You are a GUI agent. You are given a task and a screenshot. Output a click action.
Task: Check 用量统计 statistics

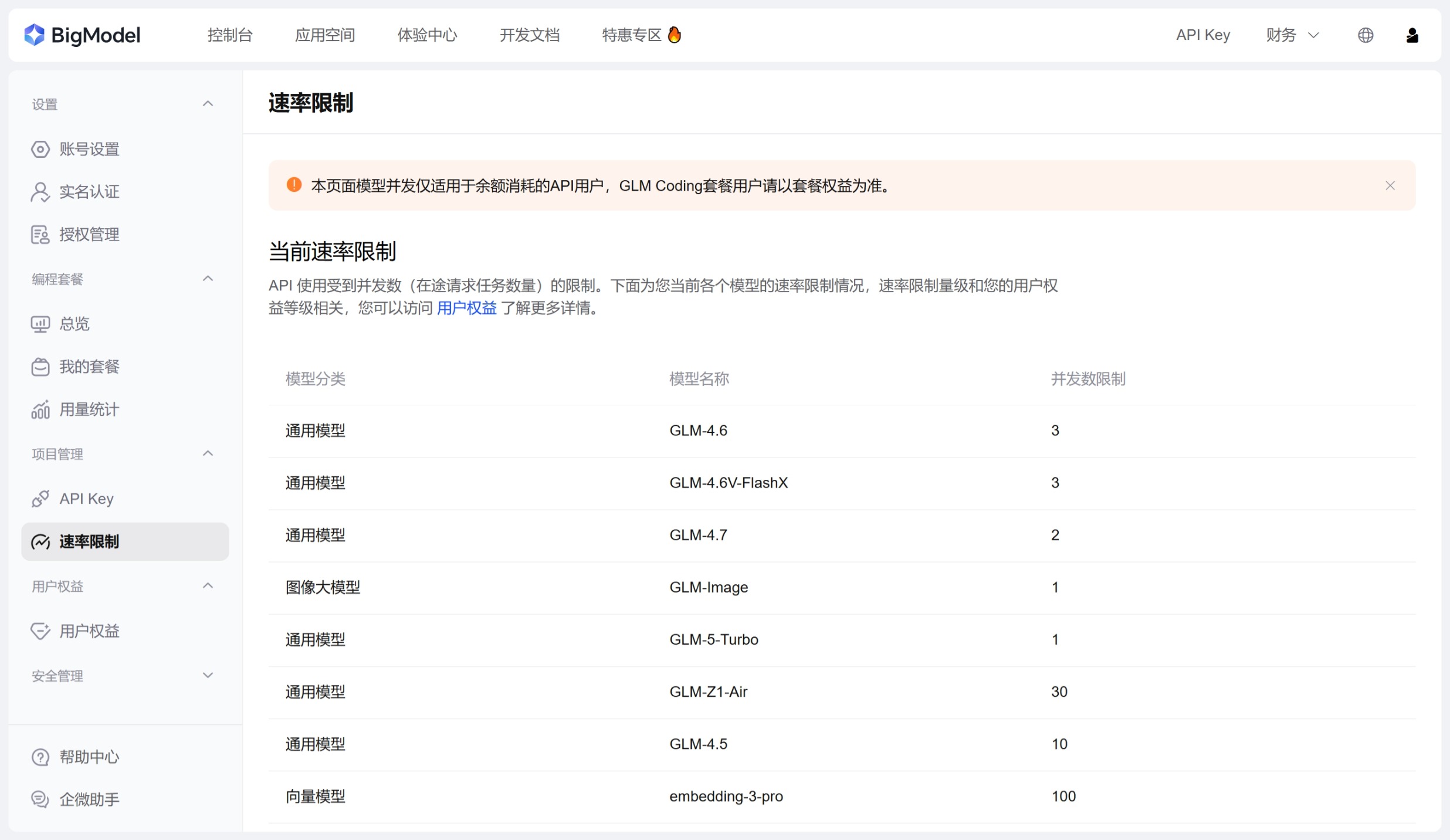coord(87,409)
